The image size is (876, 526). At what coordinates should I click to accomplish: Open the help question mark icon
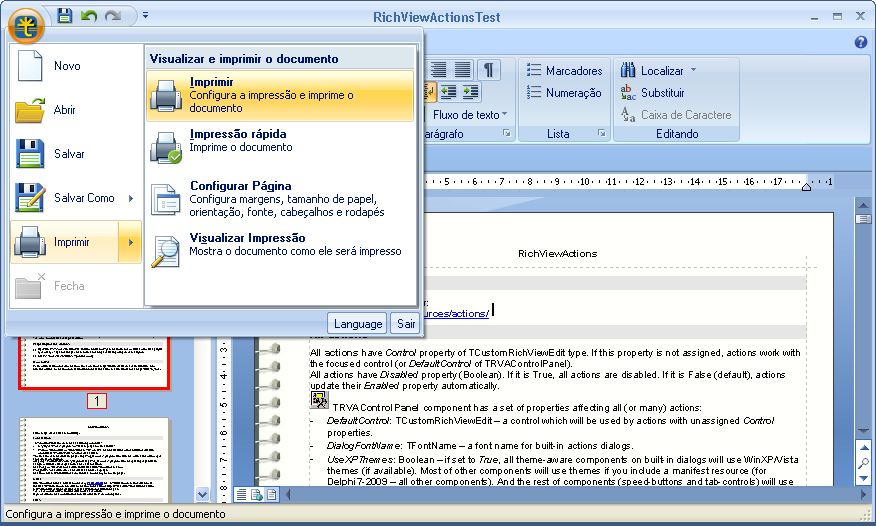click(861, 42)
